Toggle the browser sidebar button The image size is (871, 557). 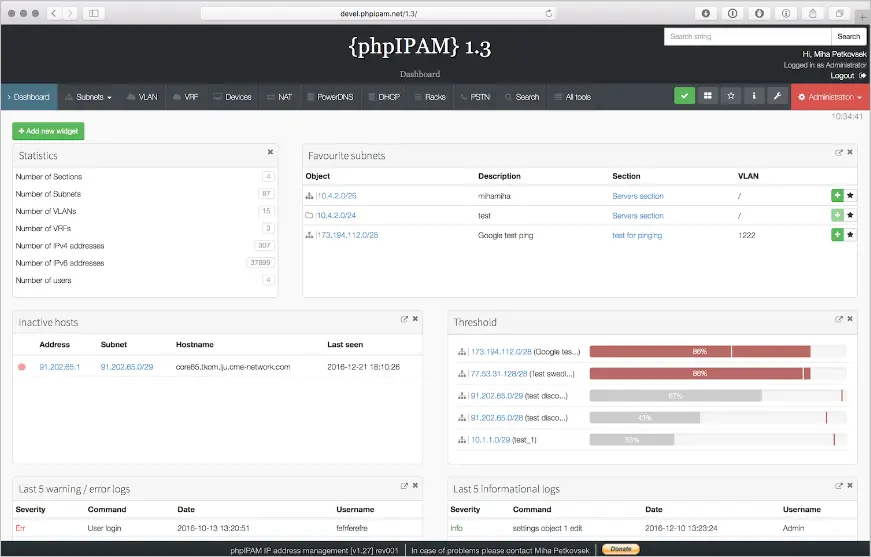tap(94, 13)
